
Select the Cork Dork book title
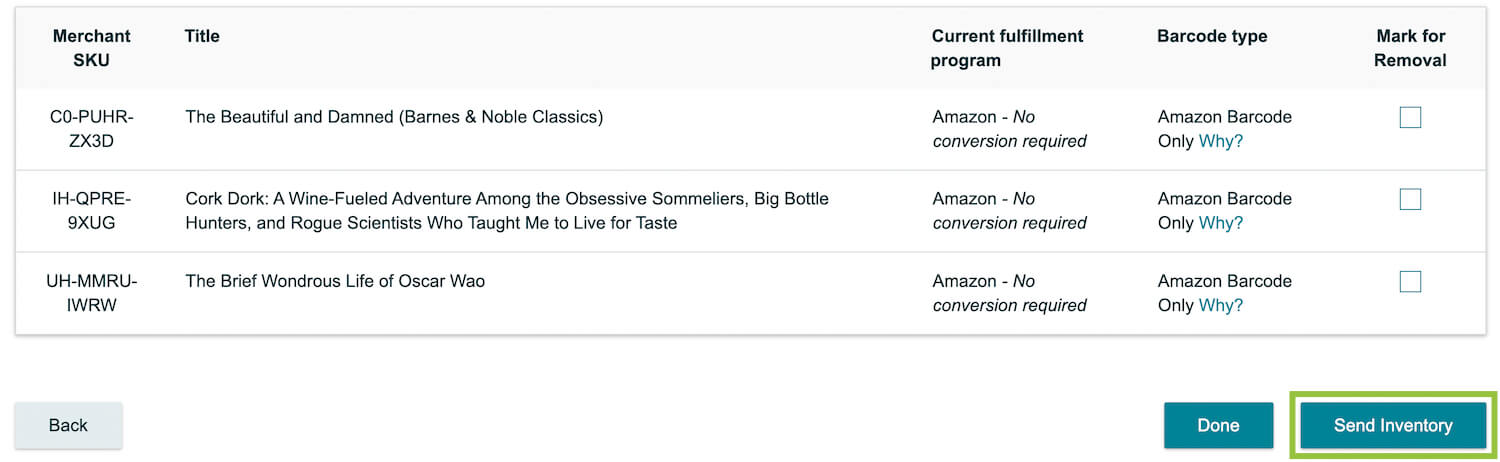pyautogui.click(x=507, y=211)
